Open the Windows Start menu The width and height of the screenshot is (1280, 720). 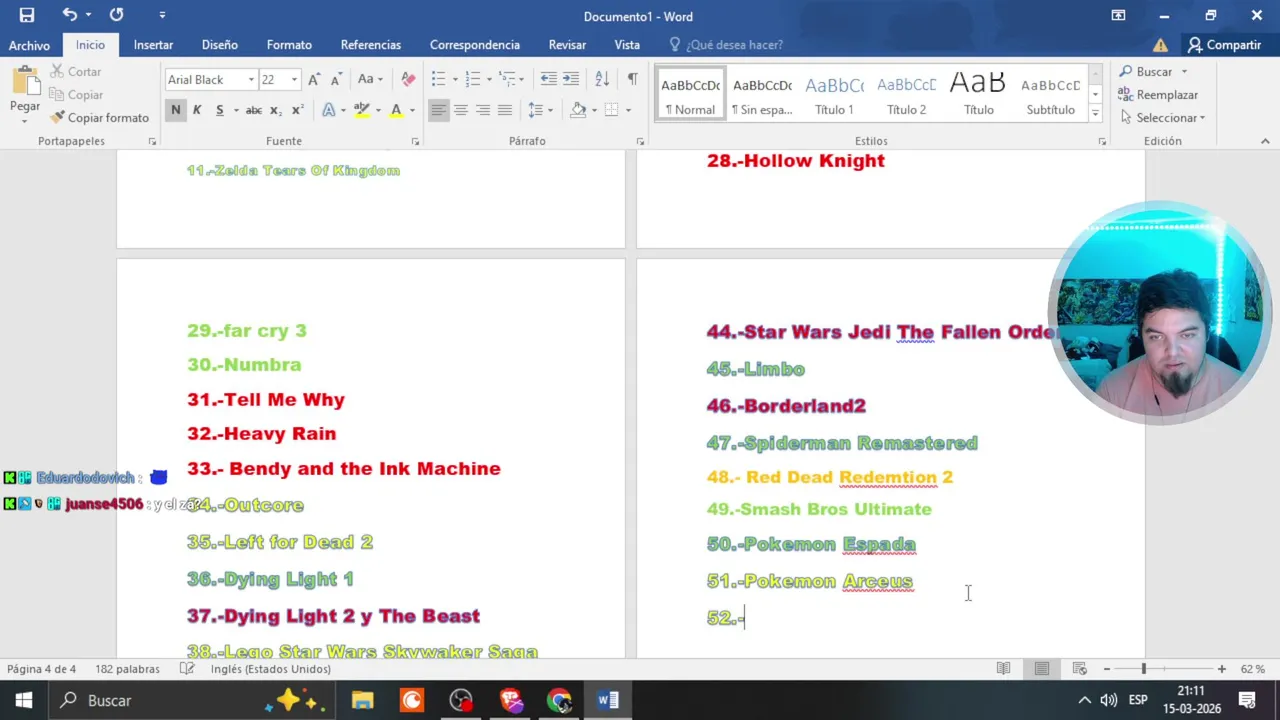coord(24,700)
